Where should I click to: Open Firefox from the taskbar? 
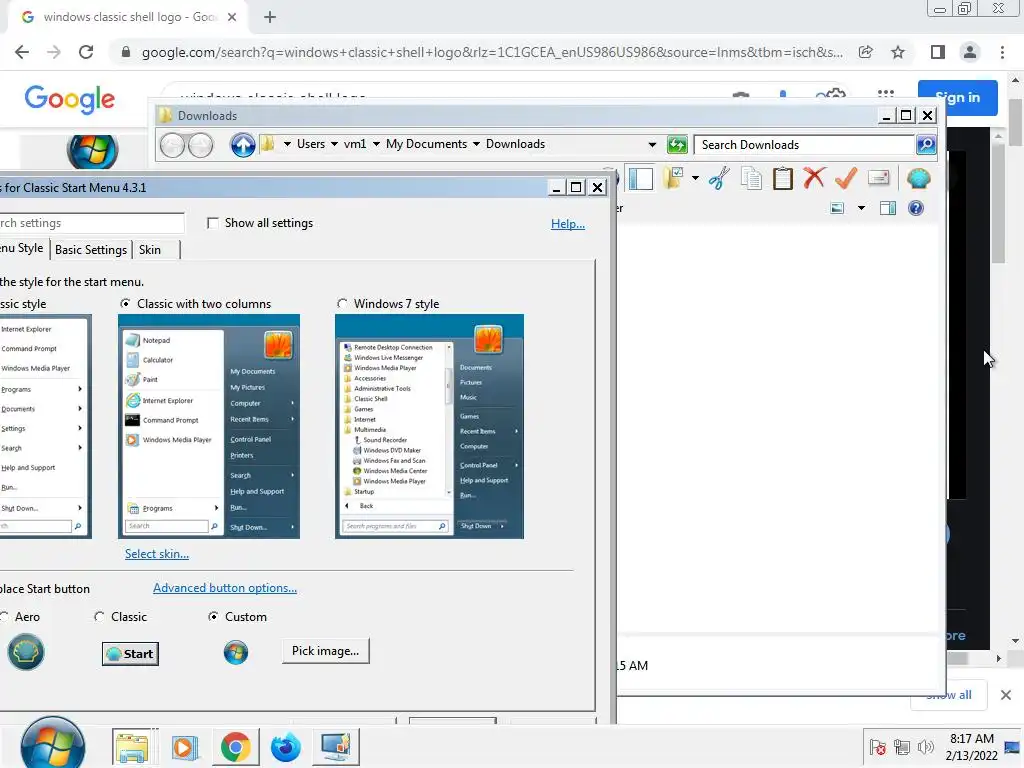pyautogui.click(x=285, y=746)
